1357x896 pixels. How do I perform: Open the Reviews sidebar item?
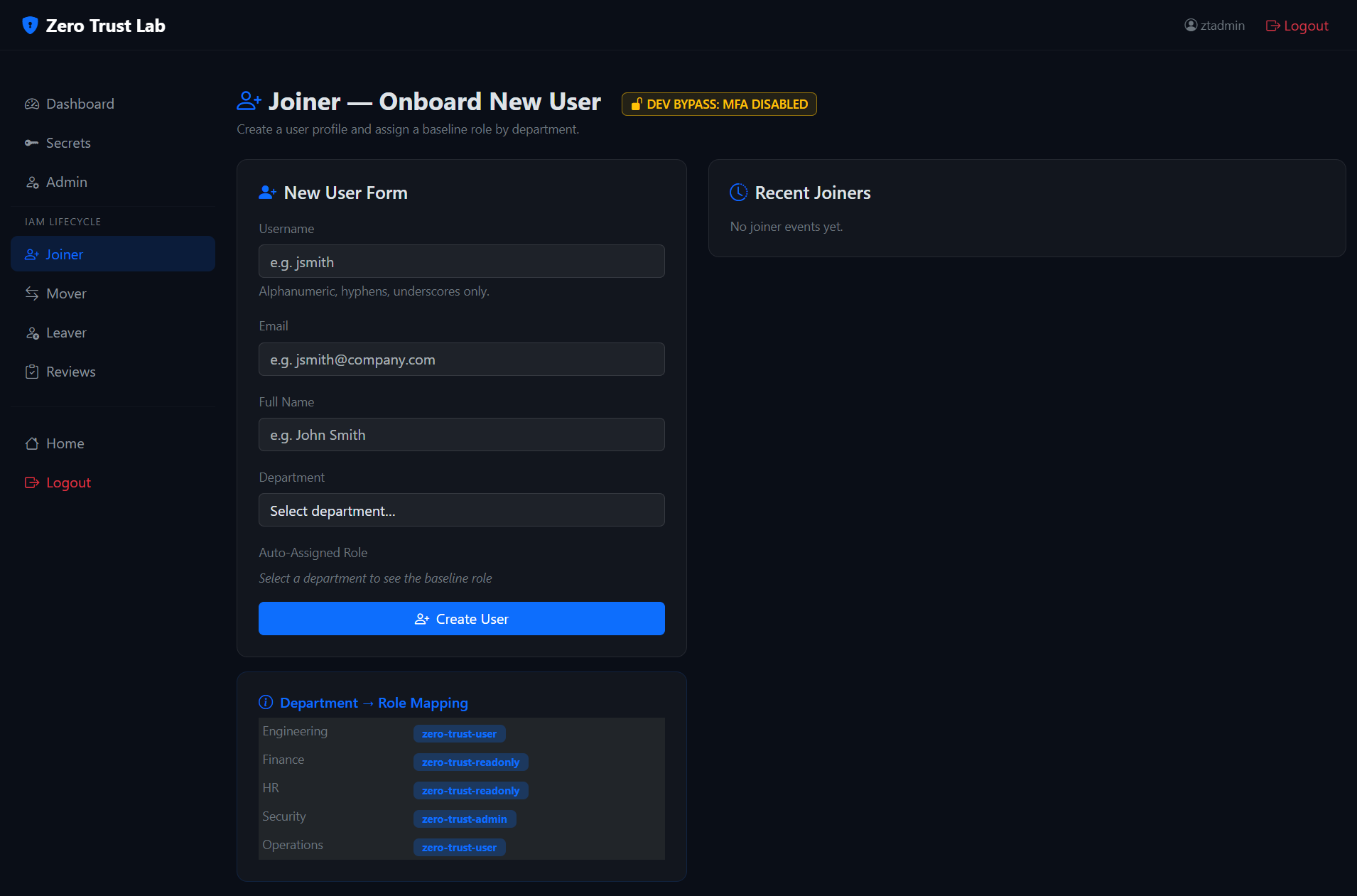[113, 372]
